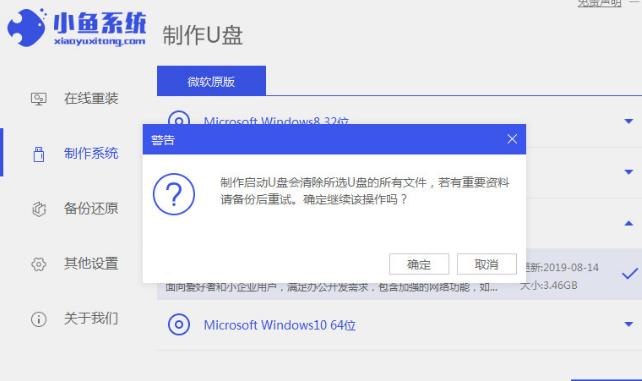Select the Microsoft Windows8 32位 radio icon
The image size is (642, 381).
(x=179, y=118)
